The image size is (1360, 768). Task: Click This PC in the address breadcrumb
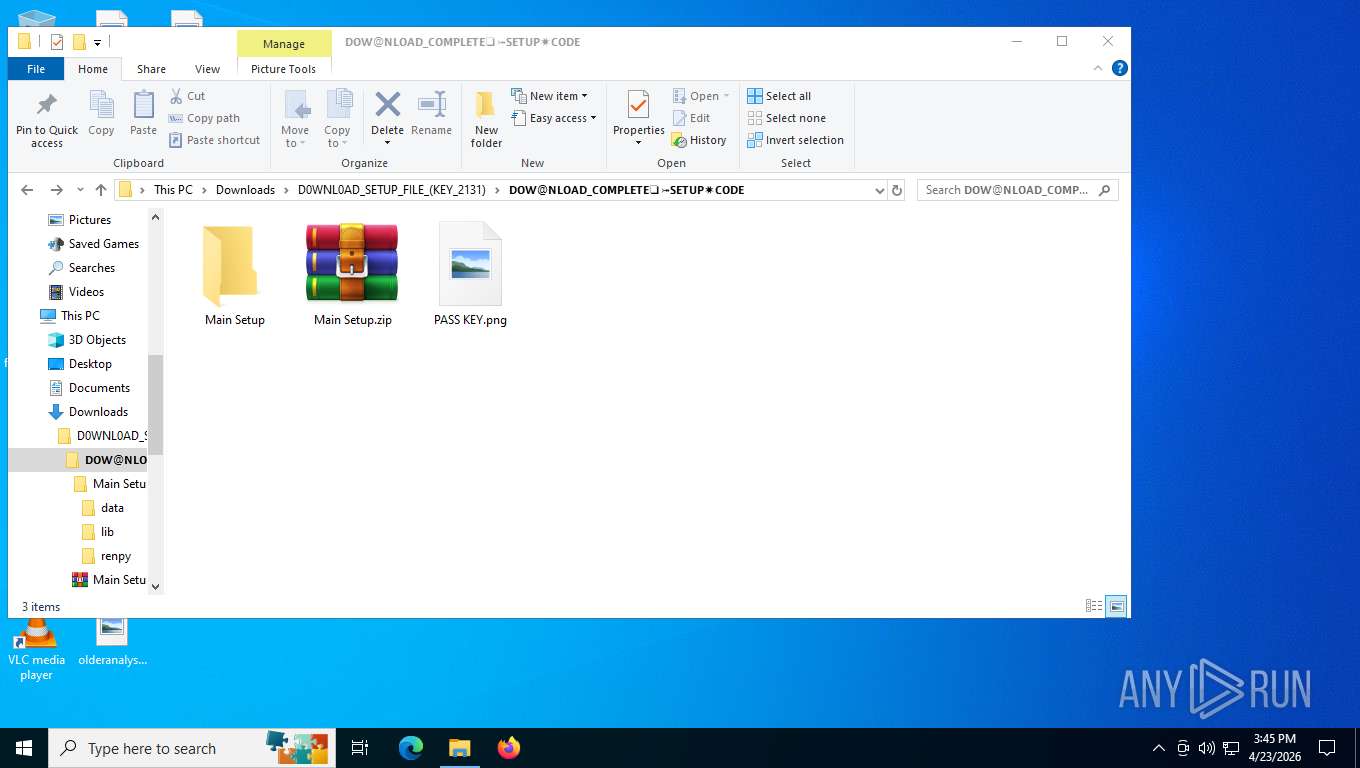173,190
